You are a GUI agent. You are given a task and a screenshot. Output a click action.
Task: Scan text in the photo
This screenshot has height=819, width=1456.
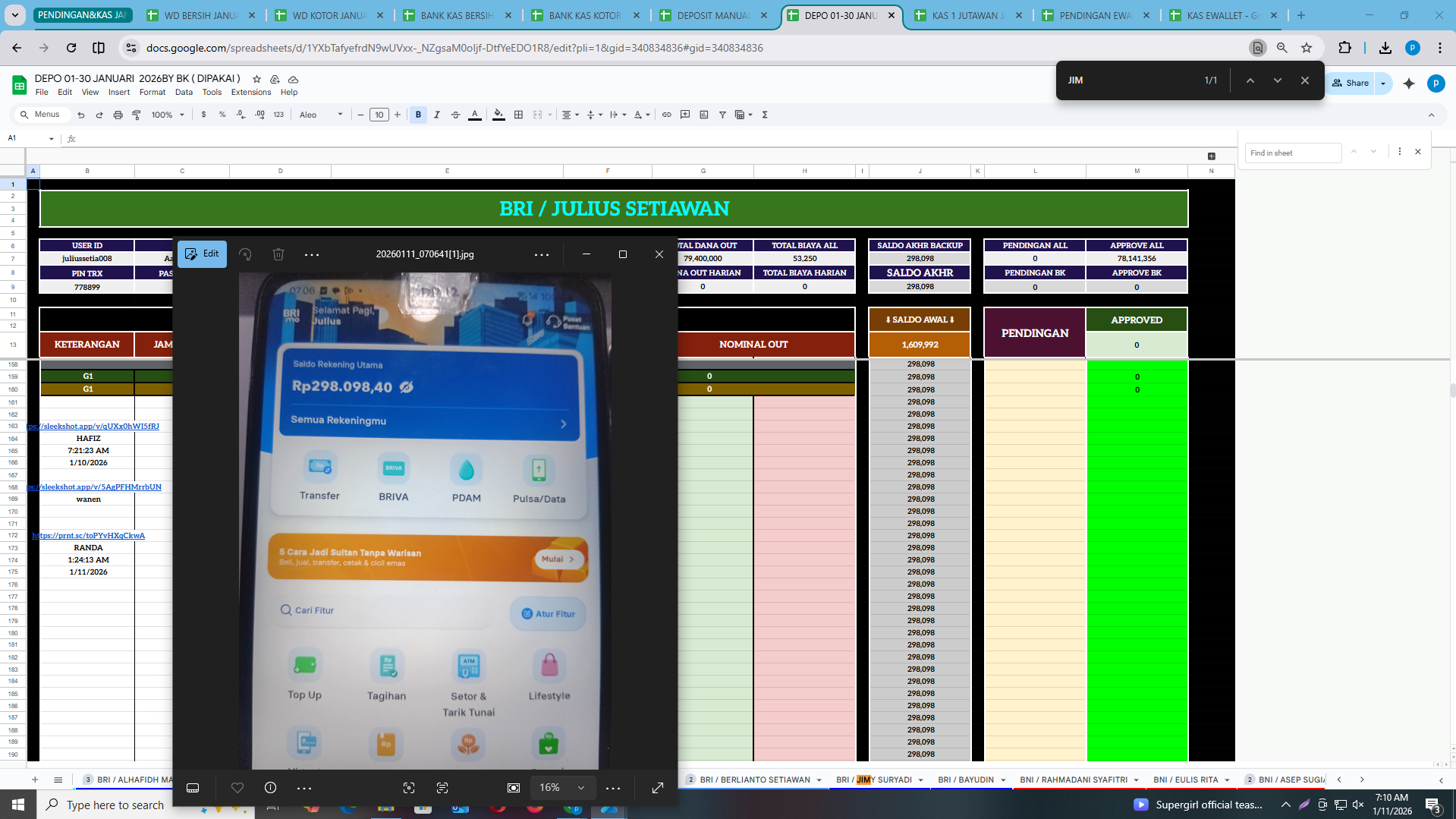click(x=442, y=788)
